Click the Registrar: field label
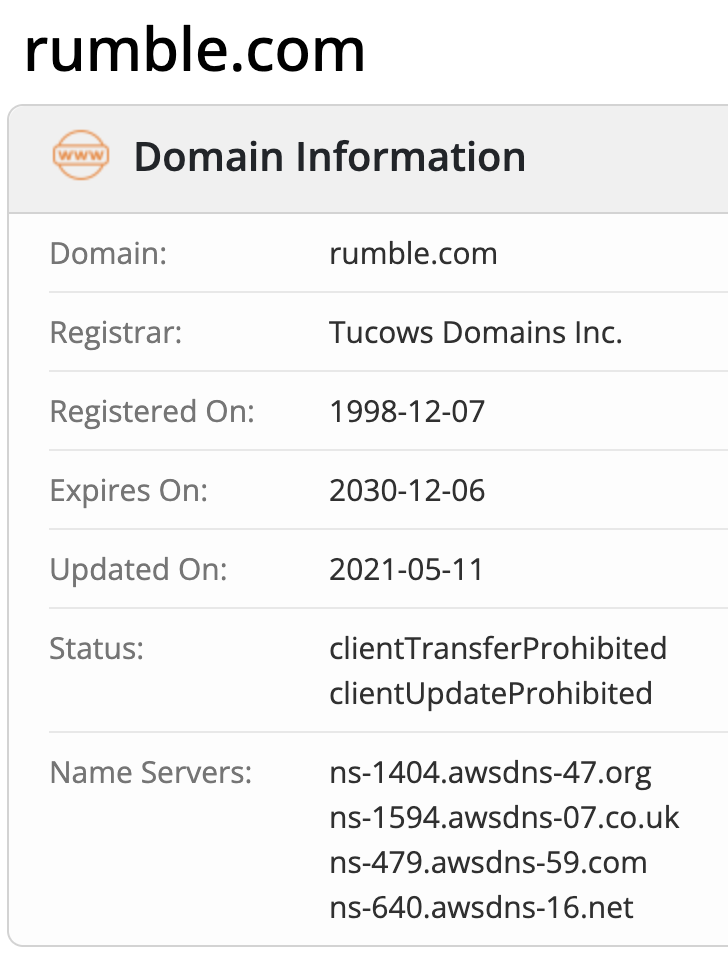 pos(116,332)
